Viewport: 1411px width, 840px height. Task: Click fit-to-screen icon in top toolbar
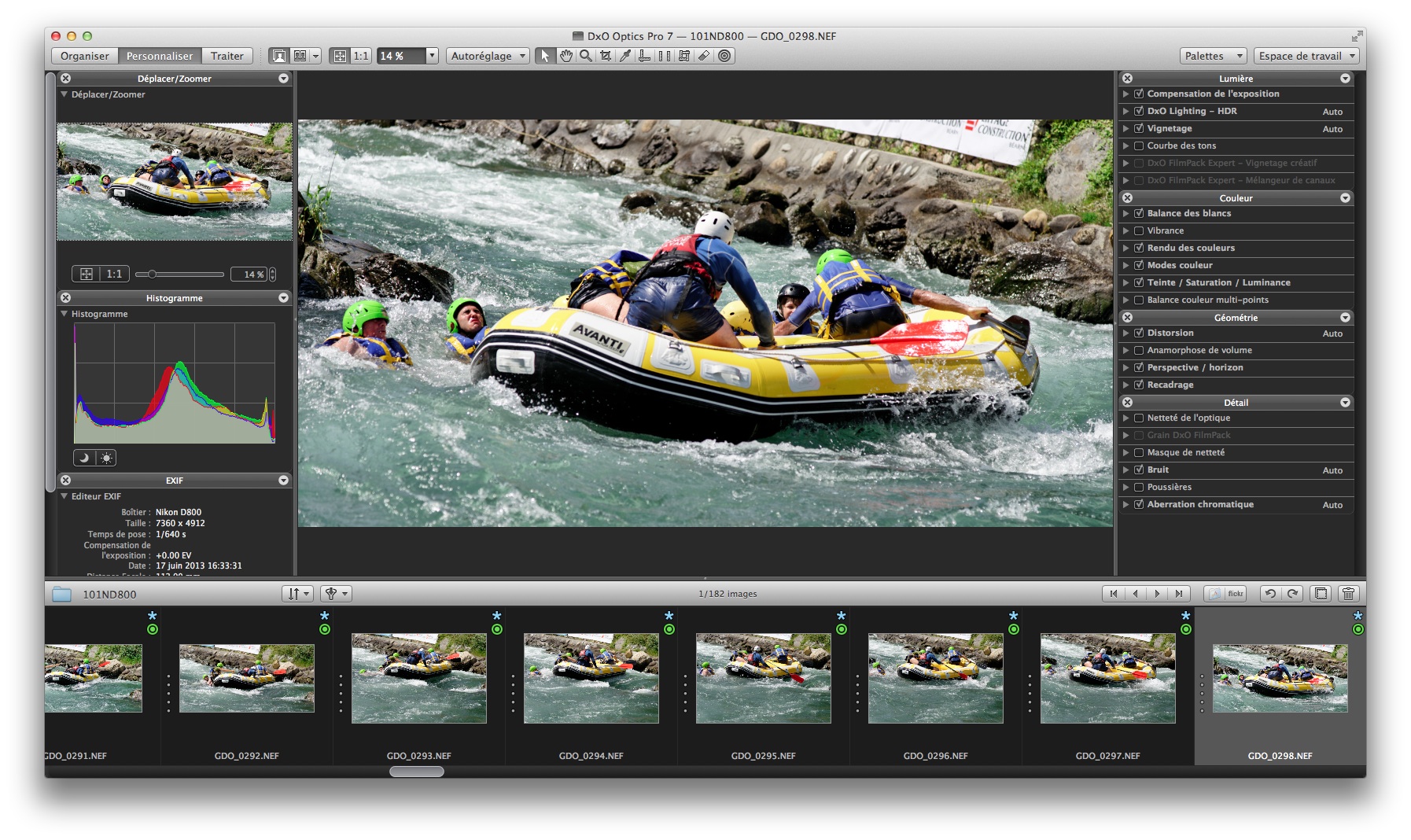tap(340, 56)
